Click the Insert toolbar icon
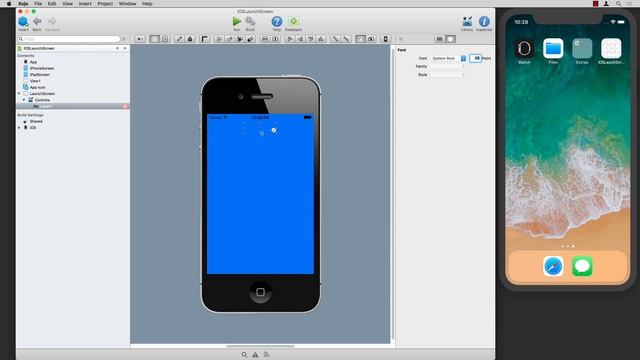 coord(23,22)
